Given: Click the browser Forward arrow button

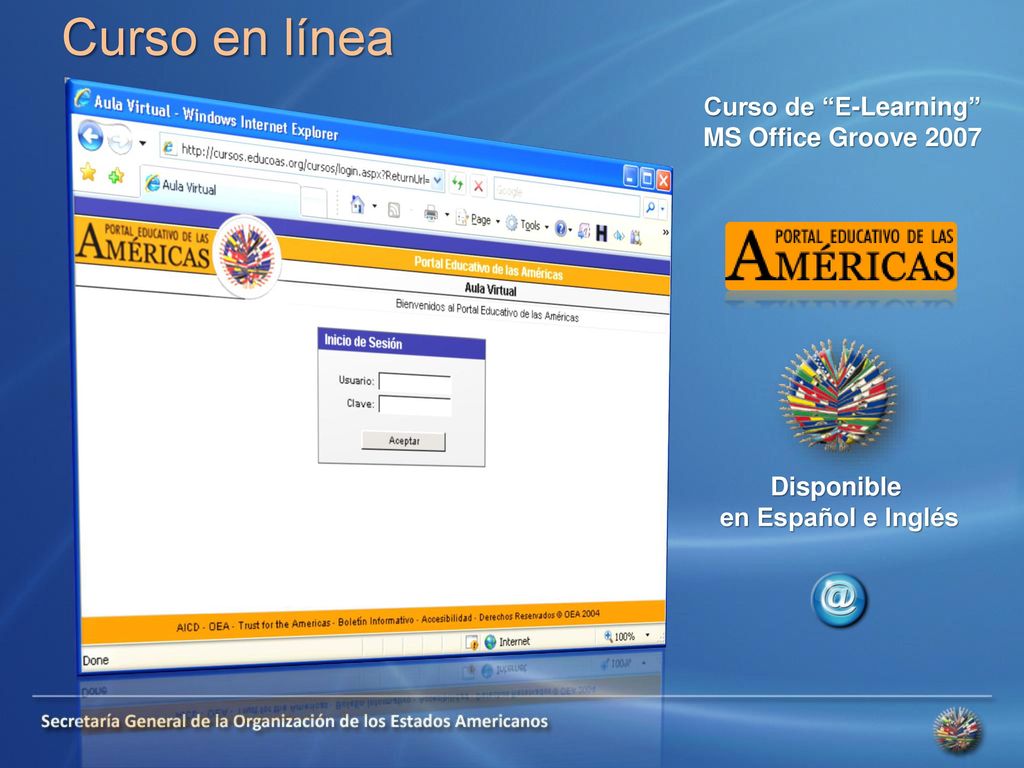Looking at the screenshot, I should pos(120,140).
